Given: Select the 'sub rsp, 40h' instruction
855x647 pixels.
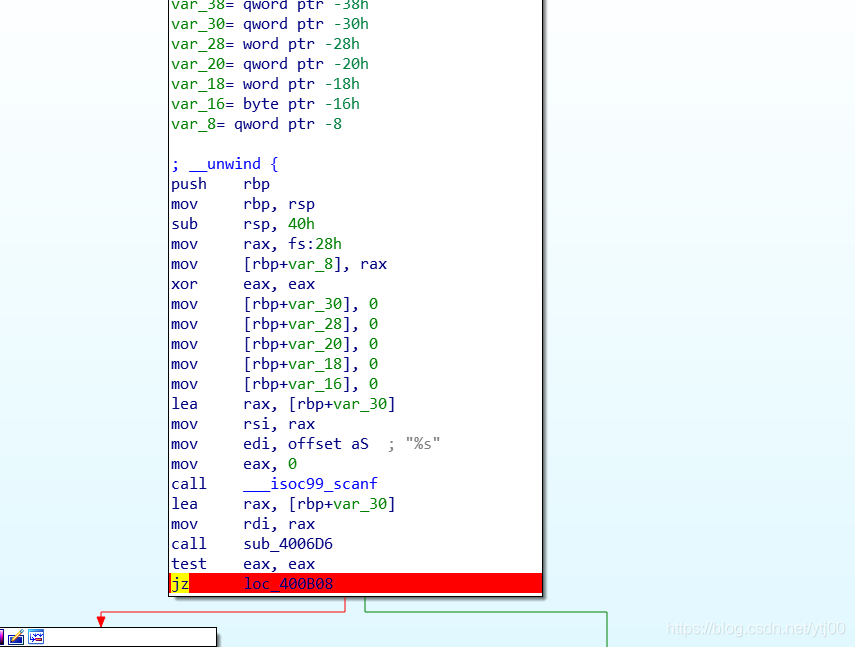Looking at the screenshot, I should [243, 224].
